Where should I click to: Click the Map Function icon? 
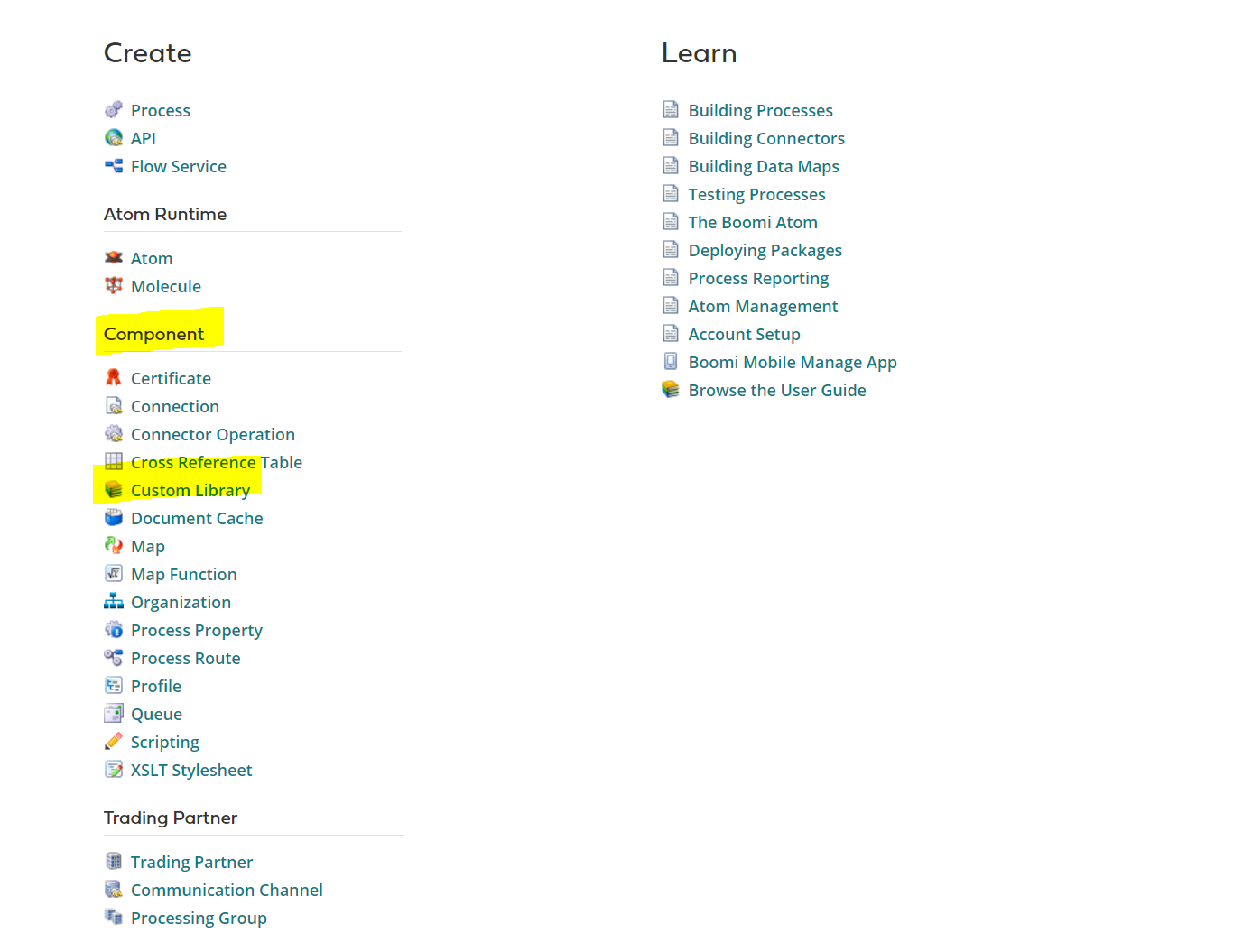point(114,573)
